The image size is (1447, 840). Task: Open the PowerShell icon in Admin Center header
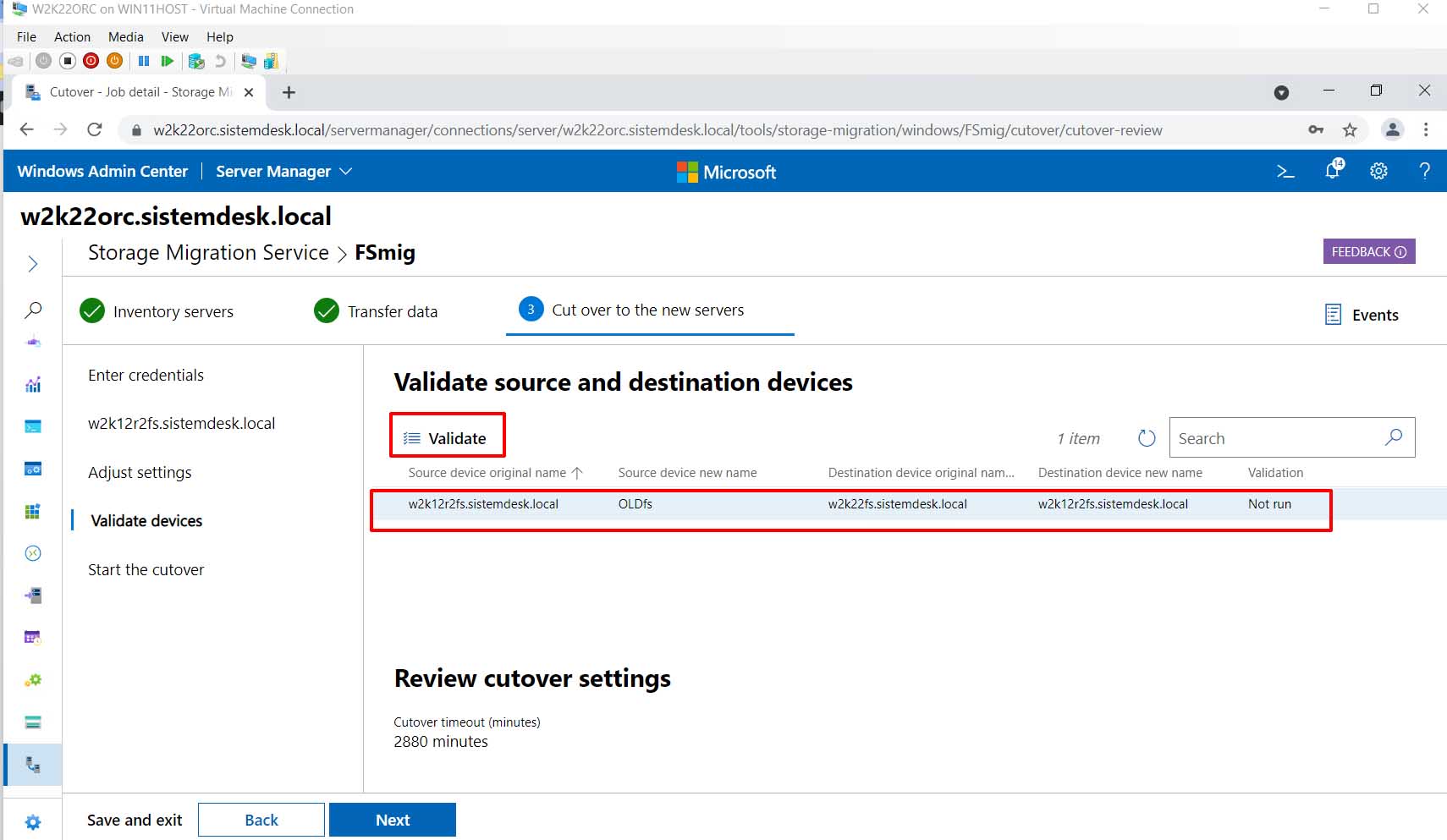coord(1285,172)
